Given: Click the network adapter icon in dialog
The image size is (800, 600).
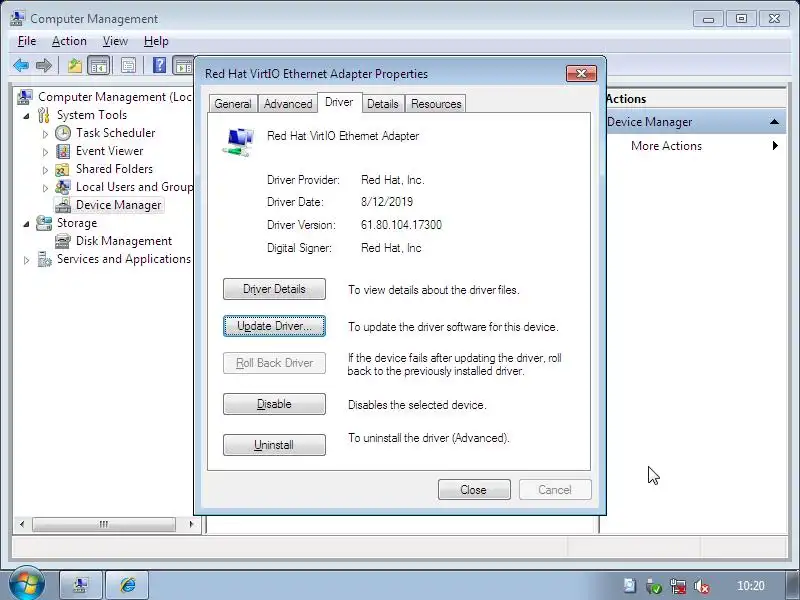Looking at the screenshot, I should tap(238, 142).
